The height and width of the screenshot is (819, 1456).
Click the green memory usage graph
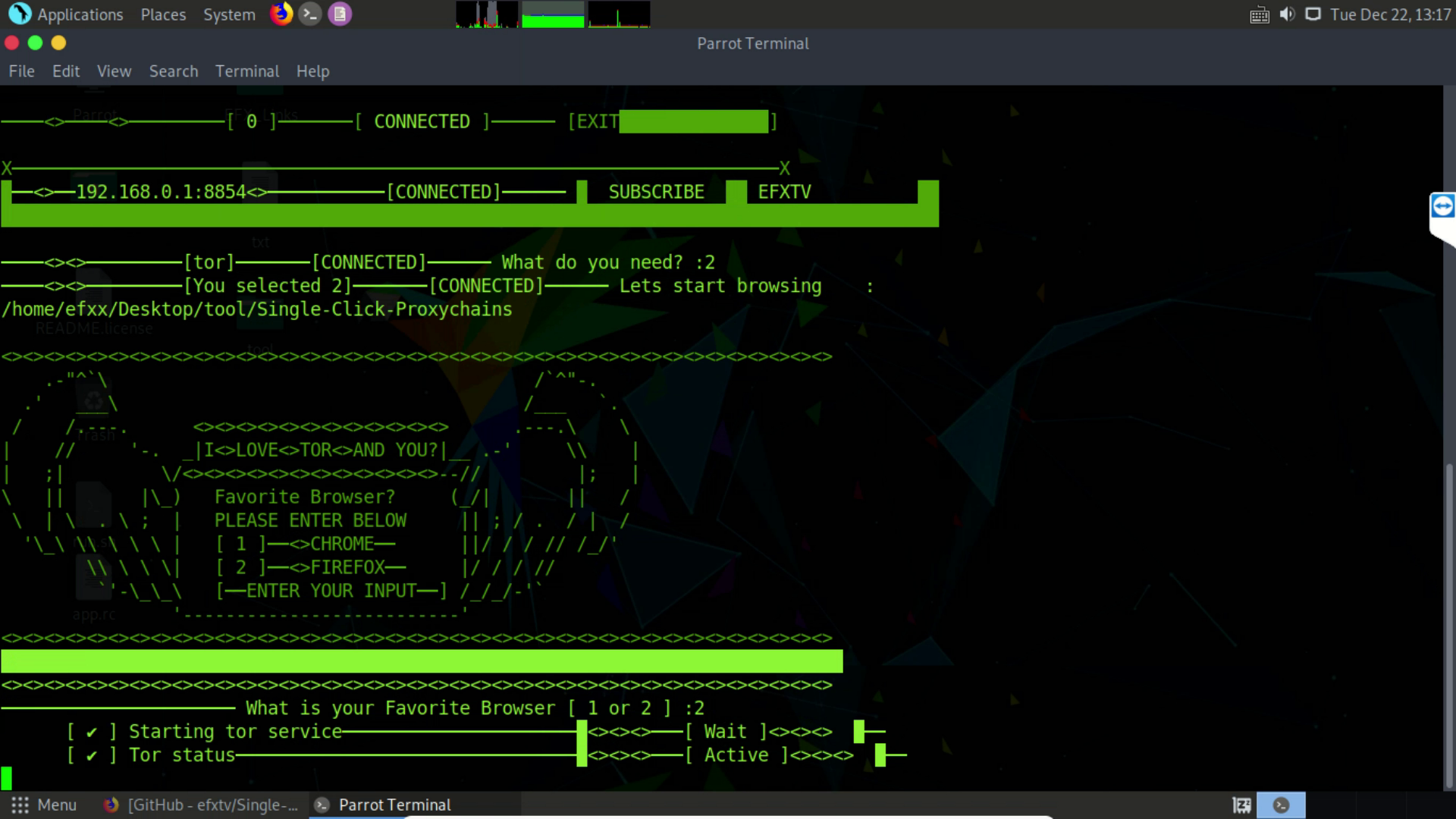[553, 14]
